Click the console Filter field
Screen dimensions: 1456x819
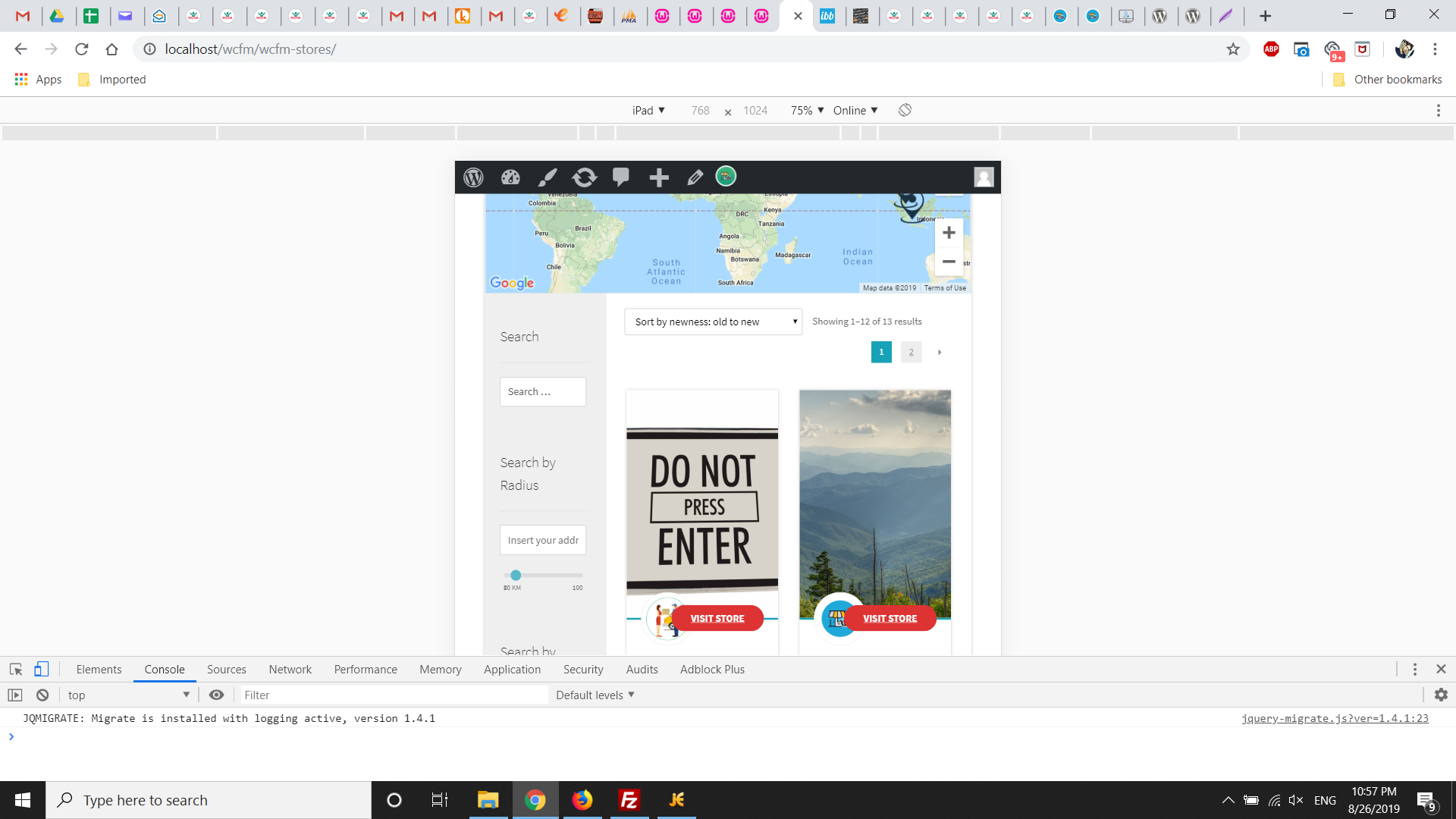[x=394, y=695]
